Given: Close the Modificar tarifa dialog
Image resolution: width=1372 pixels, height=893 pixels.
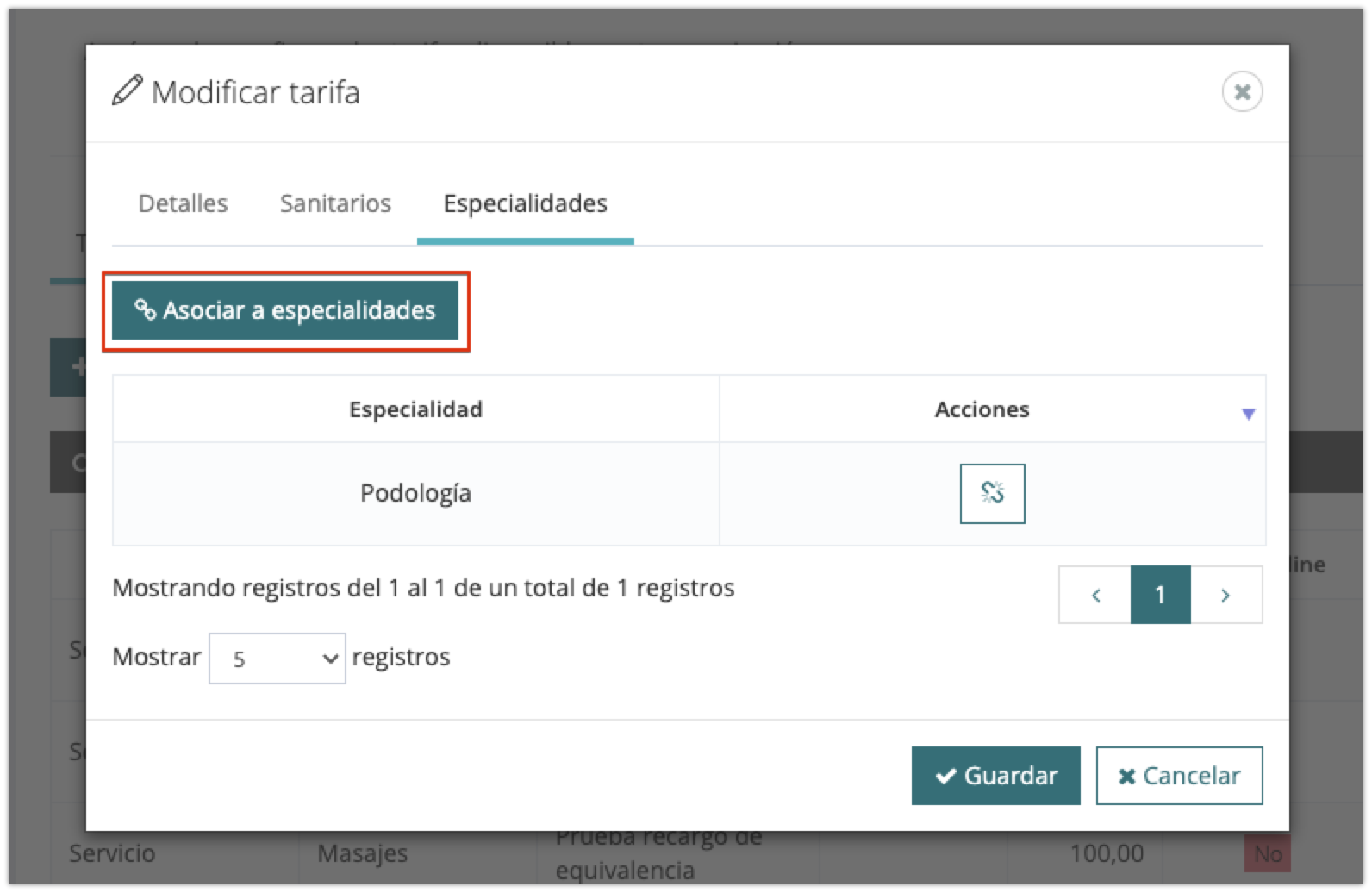Looking at the screenshot, I should [1242, 91].
